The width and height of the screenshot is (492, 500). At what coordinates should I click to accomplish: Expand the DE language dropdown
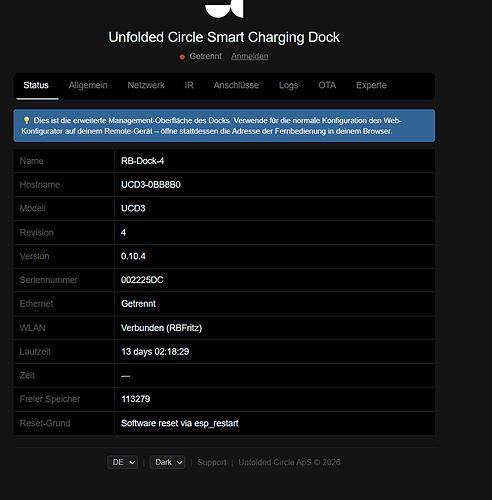(123, 462)
